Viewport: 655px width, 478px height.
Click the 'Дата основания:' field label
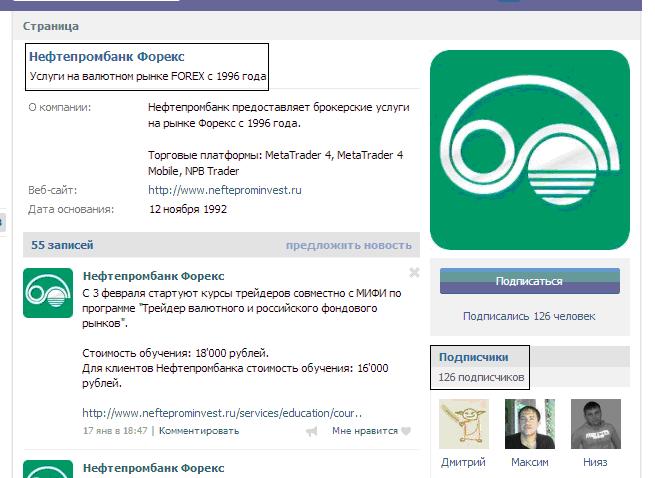(71, 209)
